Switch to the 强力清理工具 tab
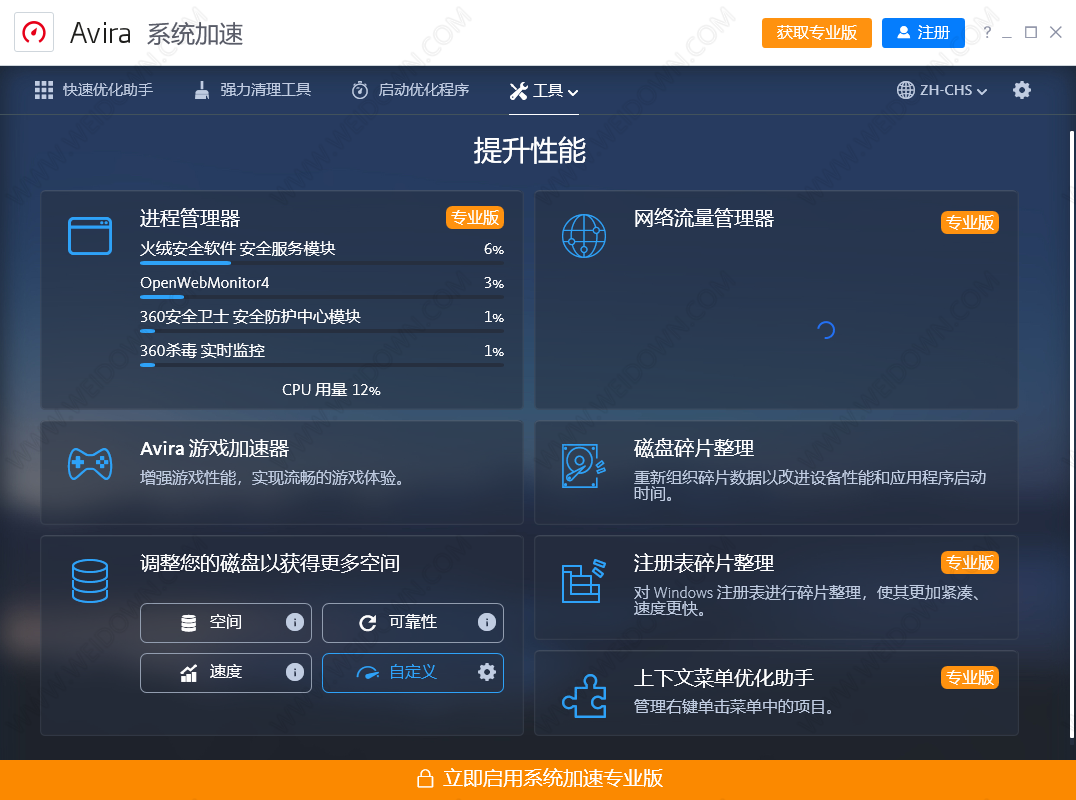This screenshot has height=800, width=1076. (252, 90)
